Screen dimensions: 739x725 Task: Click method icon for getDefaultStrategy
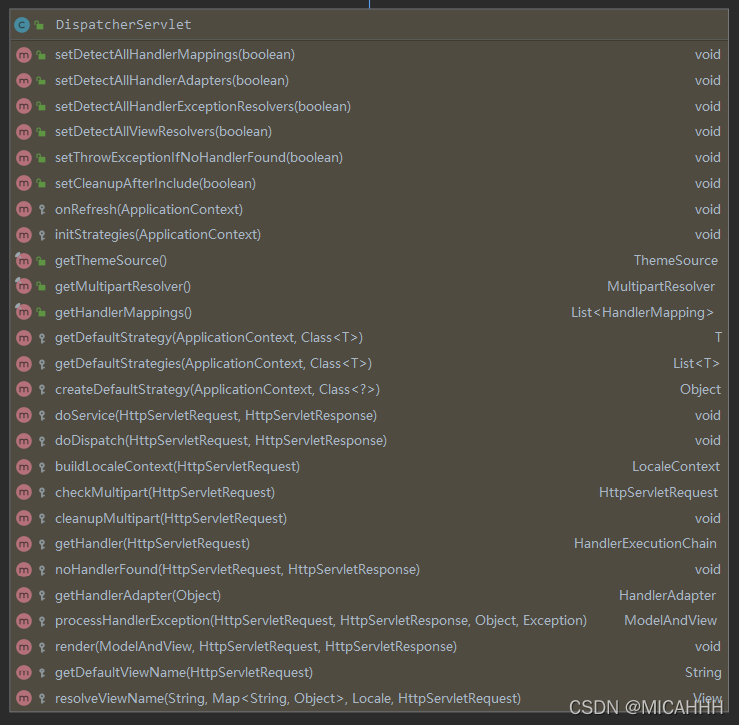24,338
